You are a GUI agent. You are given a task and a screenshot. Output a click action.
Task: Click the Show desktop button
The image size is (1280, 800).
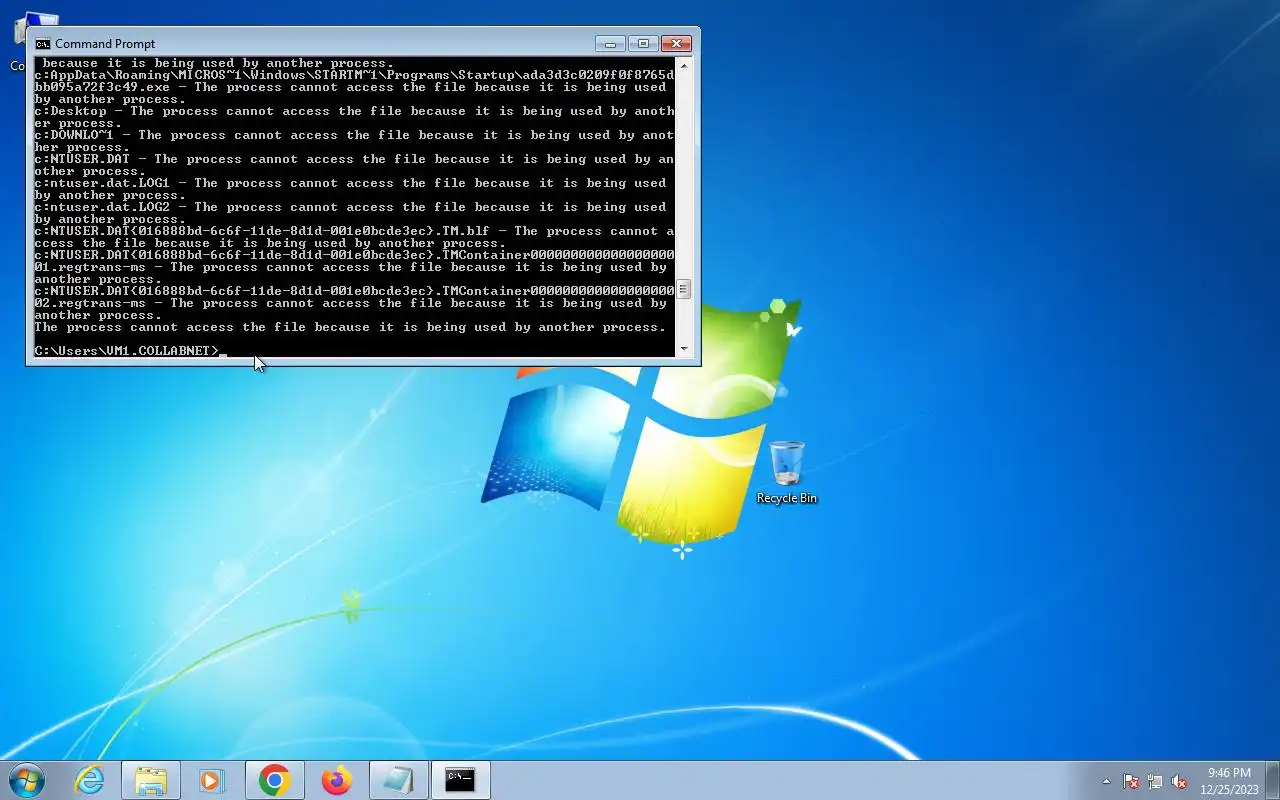(1272, 780)
